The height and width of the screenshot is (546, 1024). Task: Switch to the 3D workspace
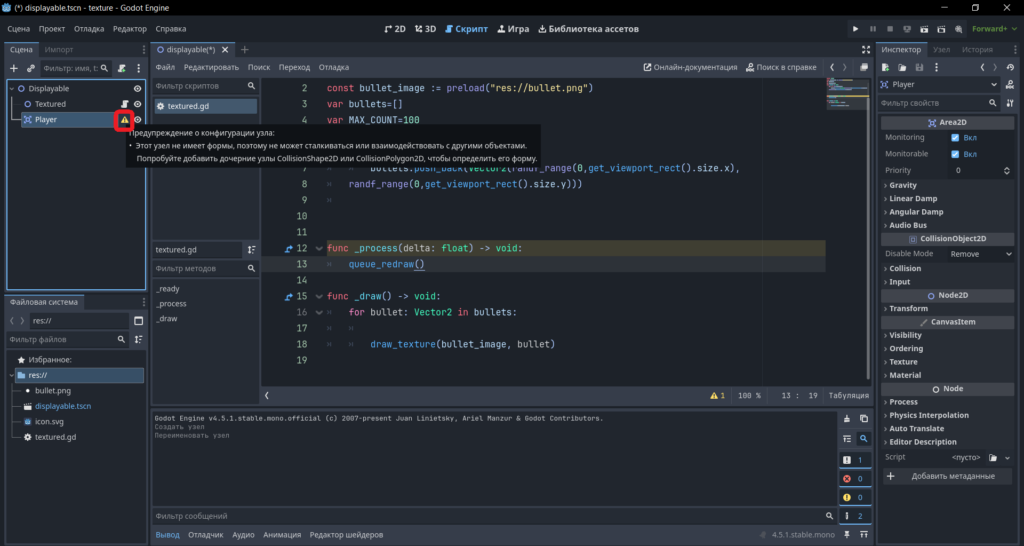(x=426, y=29)
